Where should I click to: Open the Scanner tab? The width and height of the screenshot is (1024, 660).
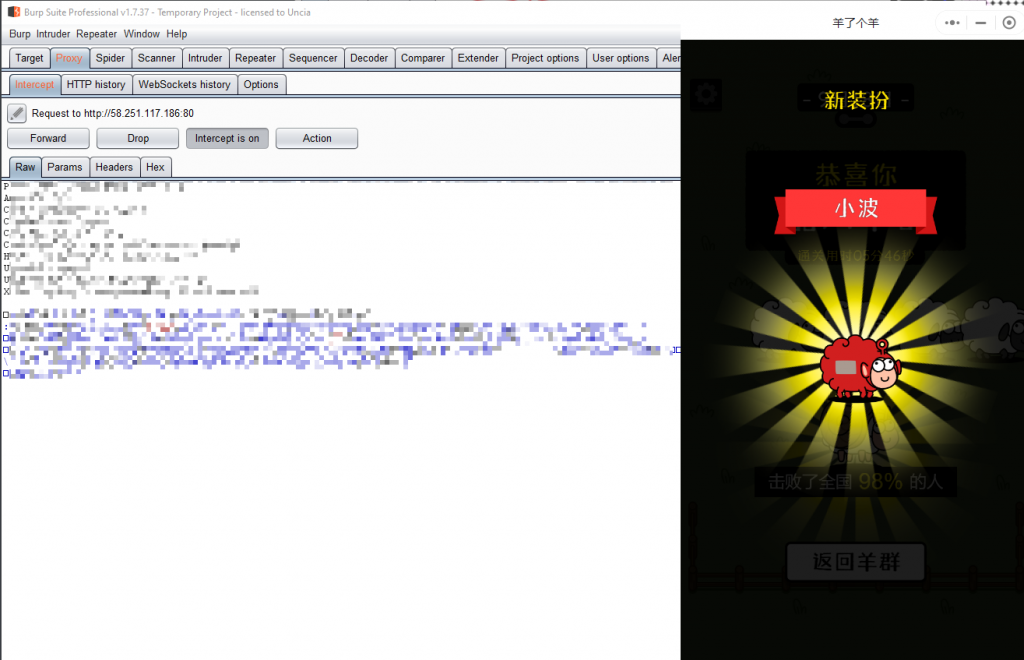pos(157,58)
